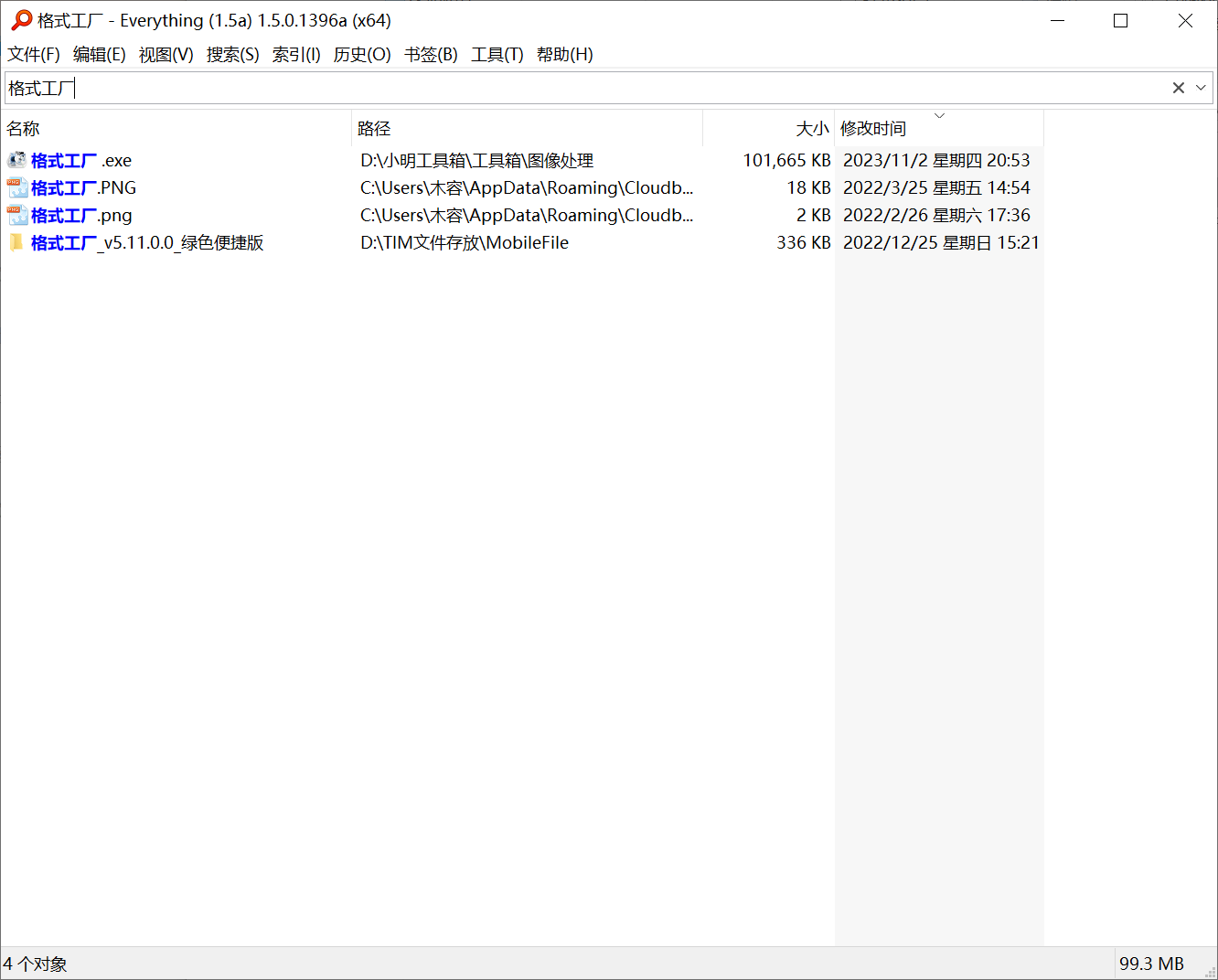Click the 18 KB size cell
Image resolution: width=1218 pixels, height=980 pixels.
(808, 188)
